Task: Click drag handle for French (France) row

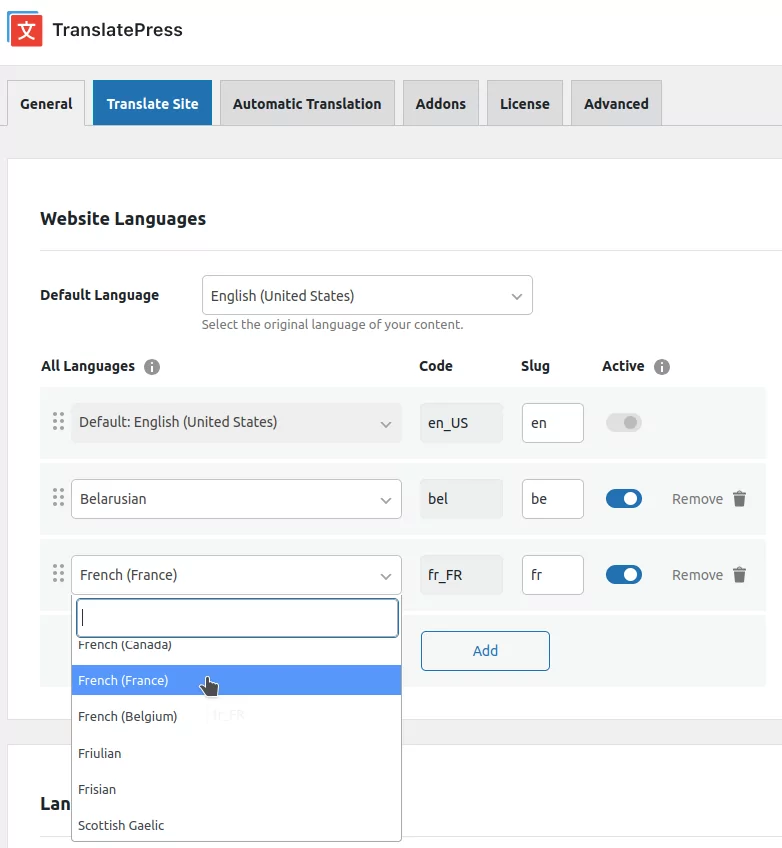Action: (x=58, y=574)
